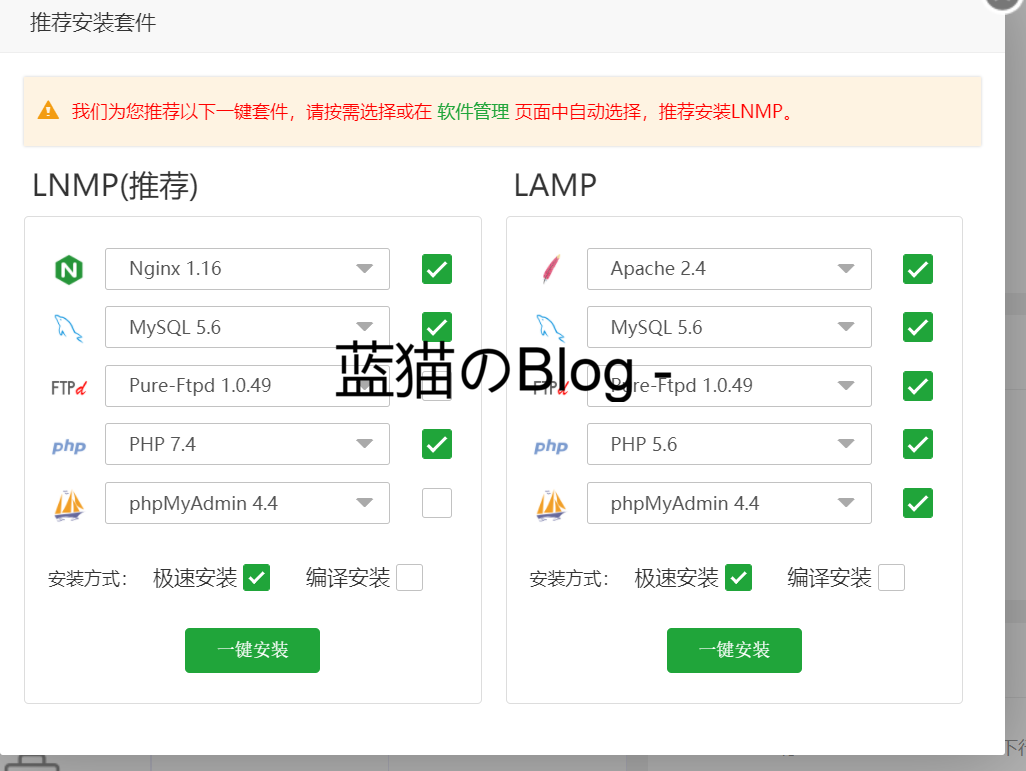Enable the LNMP phpMyAdmin 4.4 checkbox
The height and width of the screenshot is (771, 1026).
436,503
